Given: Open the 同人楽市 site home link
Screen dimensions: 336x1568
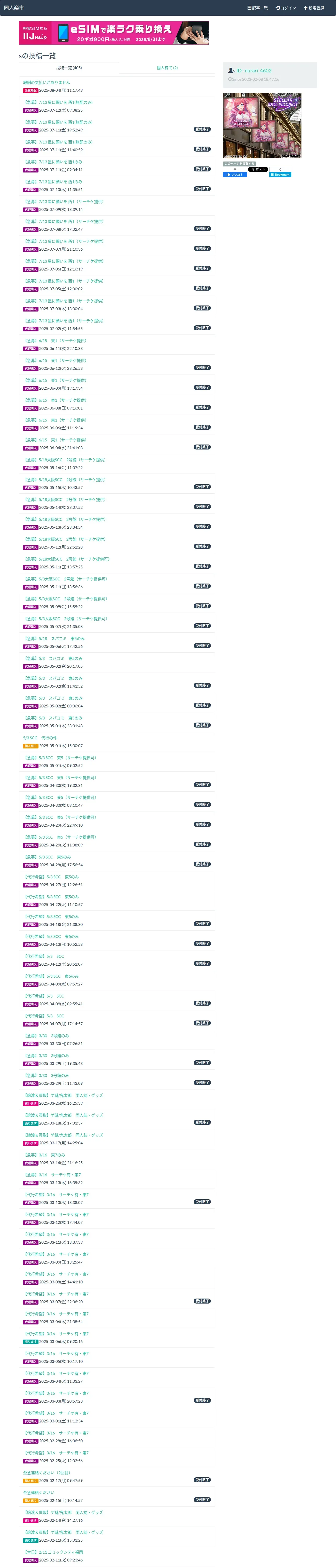Looking at the screenshot, I should pos(14,8).
